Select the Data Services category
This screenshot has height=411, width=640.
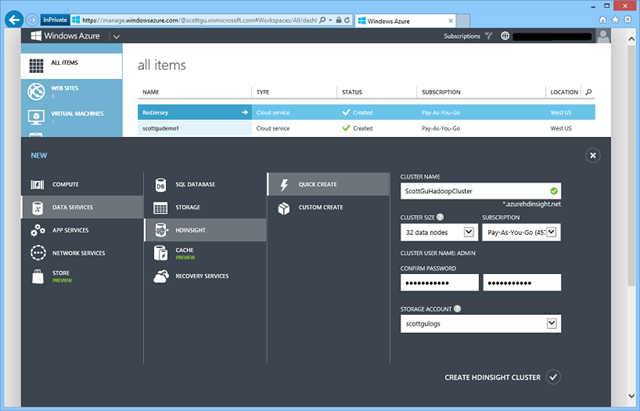pyautogui.click(x=82, y=207)
